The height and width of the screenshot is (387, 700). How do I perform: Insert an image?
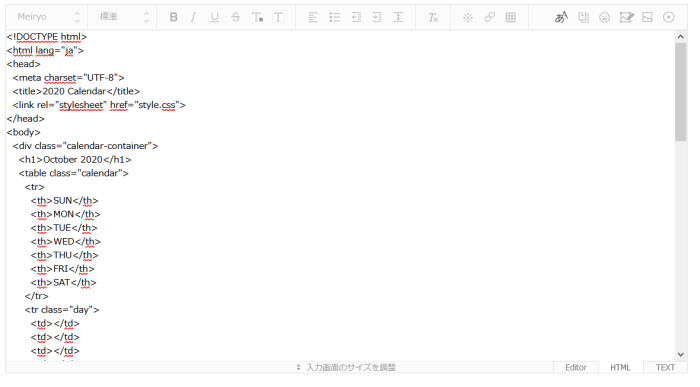647,17
